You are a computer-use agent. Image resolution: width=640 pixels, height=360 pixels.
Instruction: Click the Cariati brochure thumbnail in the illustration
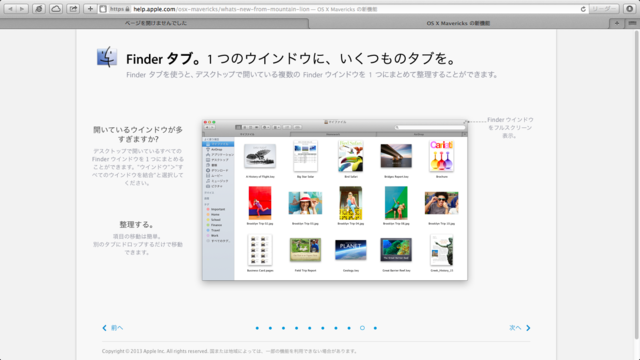tap(441, 156)
